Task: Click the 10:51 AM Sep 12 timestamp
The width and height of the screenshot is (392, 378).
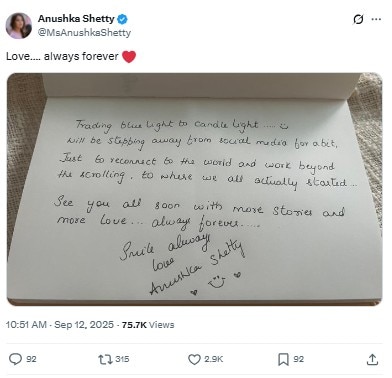Action: point(60,325)
